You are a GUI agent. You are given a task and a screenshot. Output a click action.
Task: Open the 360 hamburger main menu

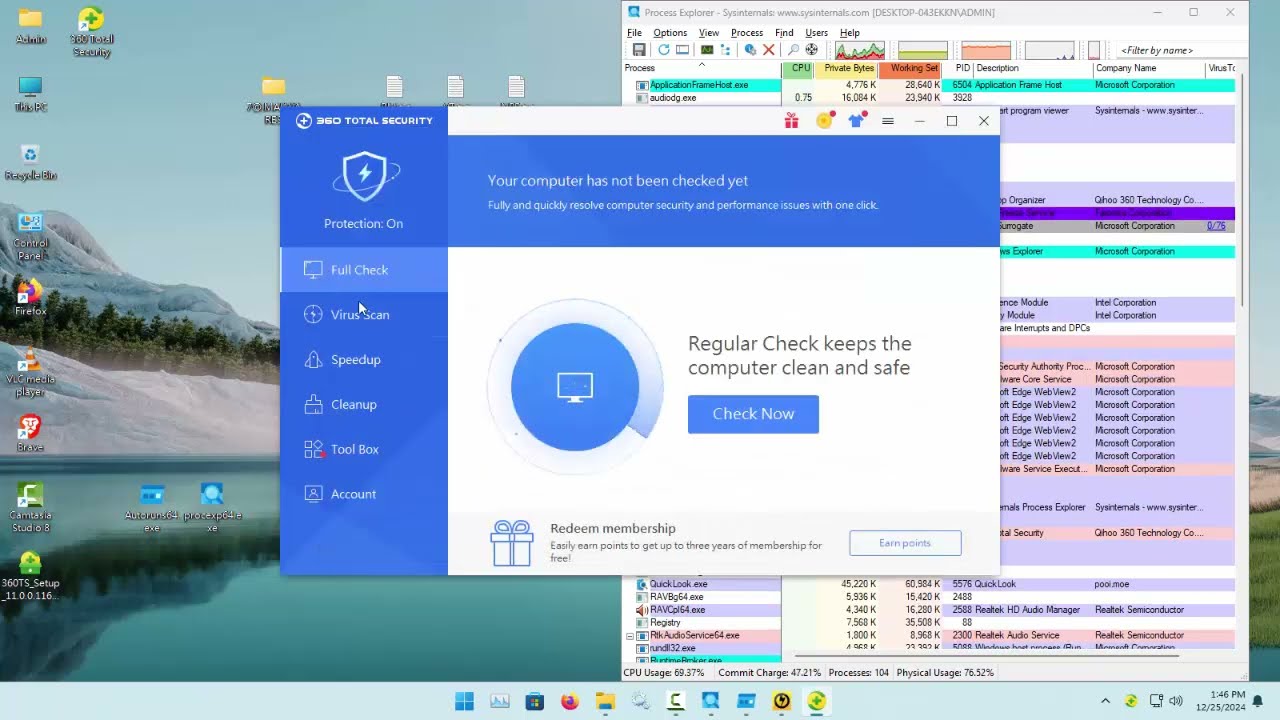[887, 121]
